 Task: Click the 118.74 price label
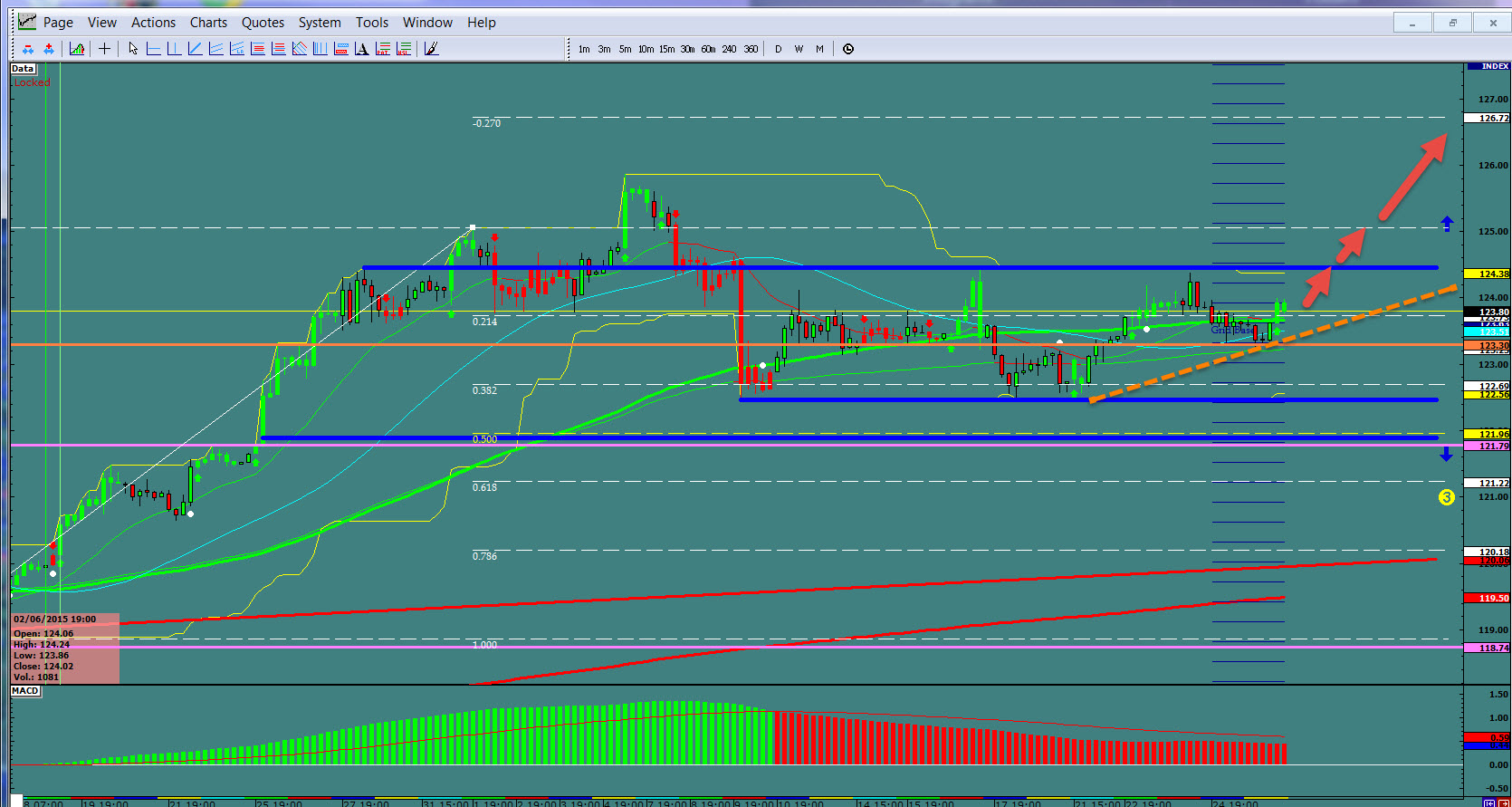(1487, 648)
